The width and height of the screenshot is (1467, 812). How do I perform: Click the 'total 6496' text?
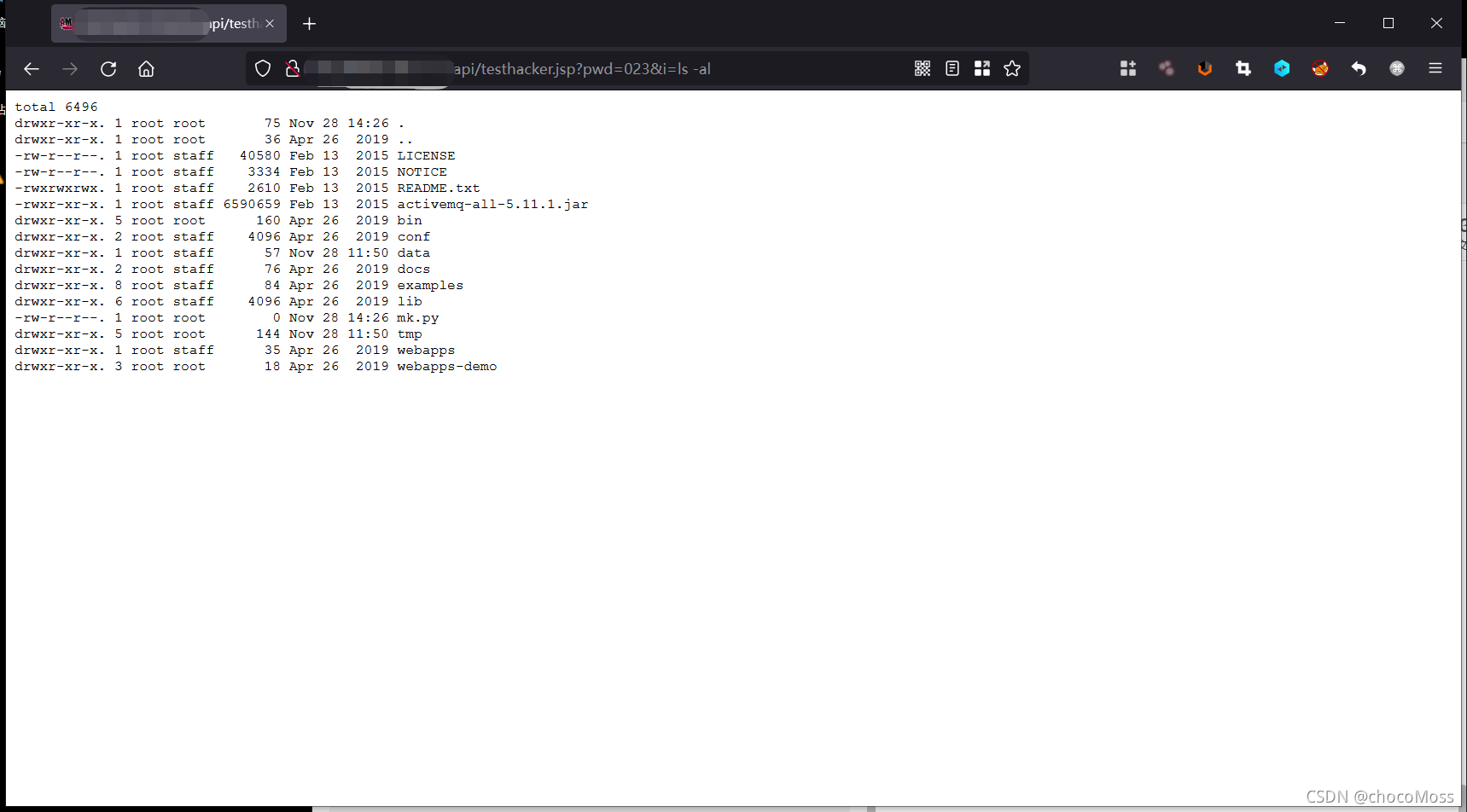[x=56, y=107]
